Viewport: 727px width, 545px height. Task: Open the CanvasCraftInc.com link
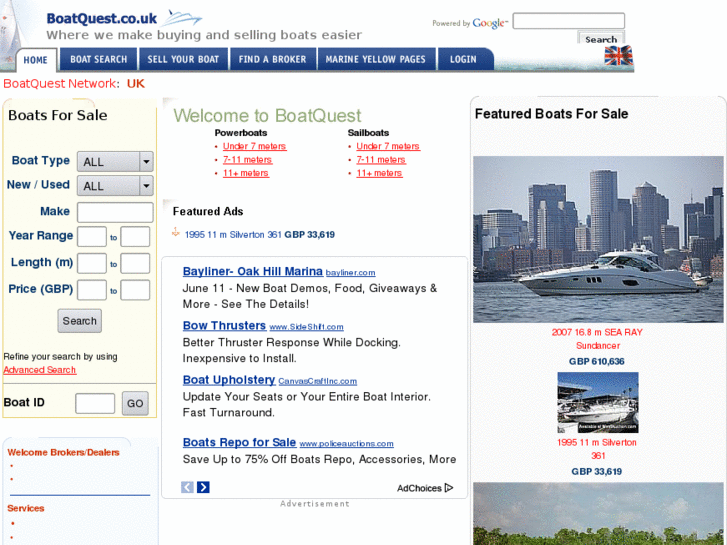tap(318, 381)
